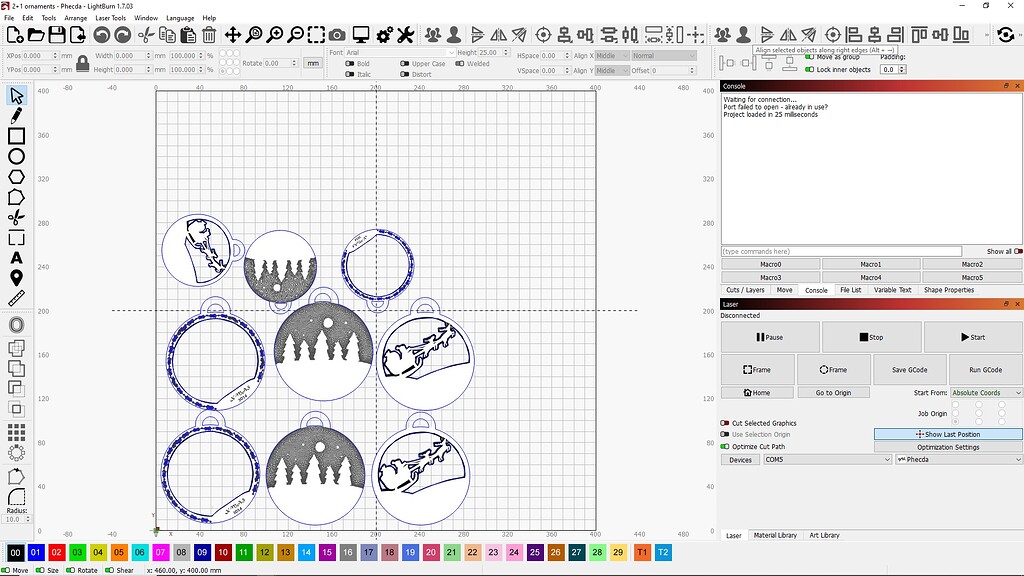Disable the Optimize Cut Path toggle
This screenshot has height=576, width=1024.
tap(725, 447)
